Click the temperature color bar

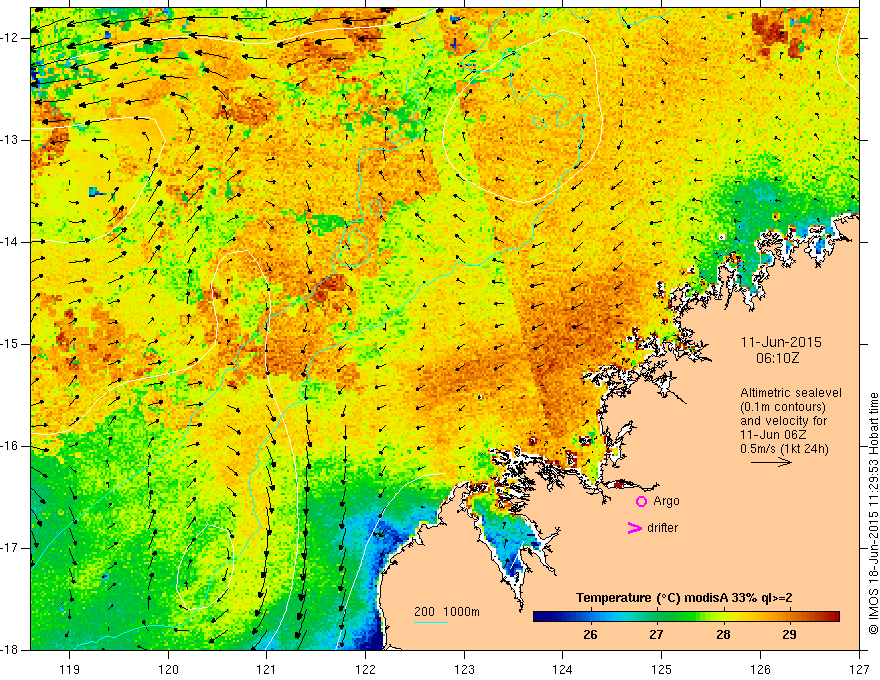pos(686,617)
